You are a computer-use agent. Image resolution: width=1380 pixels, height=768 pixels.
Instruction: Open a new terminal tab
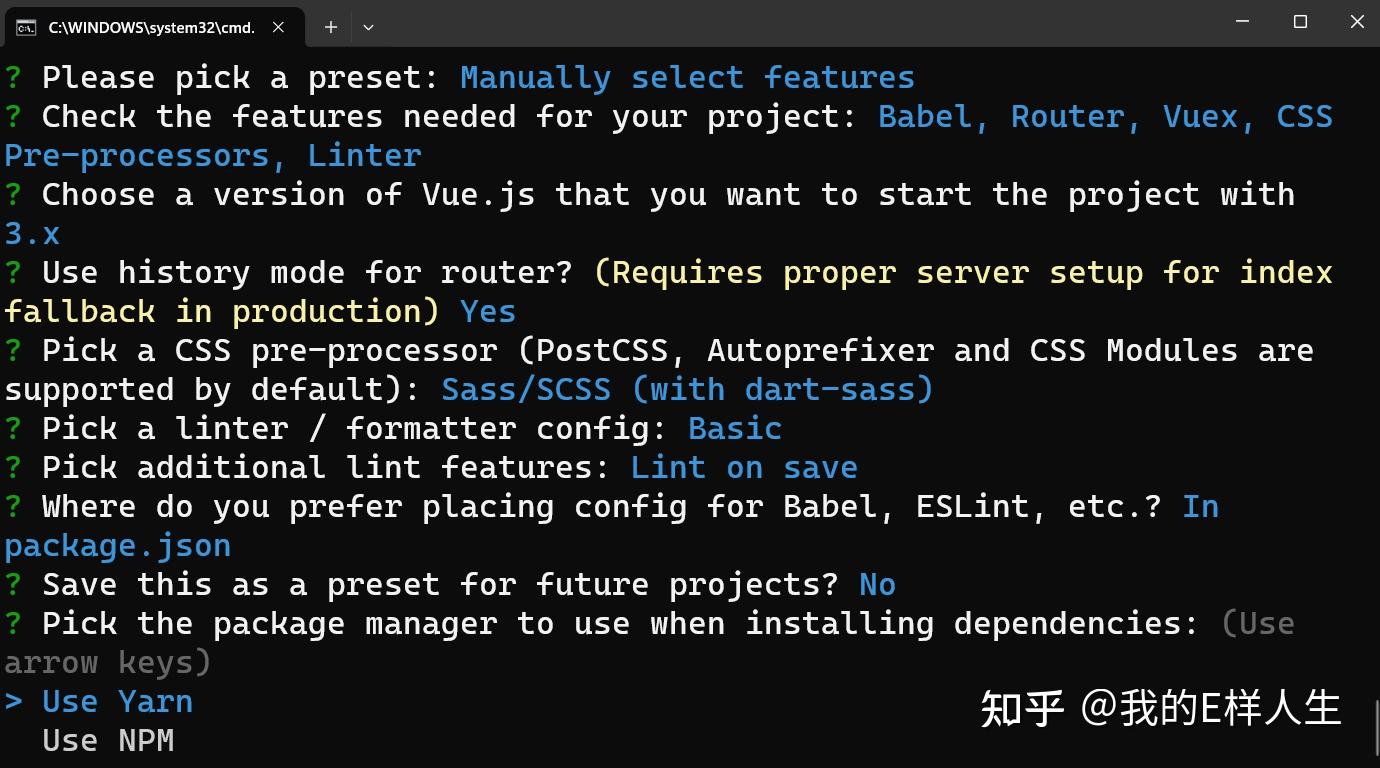pyautogui.click(x=330, y=27)
